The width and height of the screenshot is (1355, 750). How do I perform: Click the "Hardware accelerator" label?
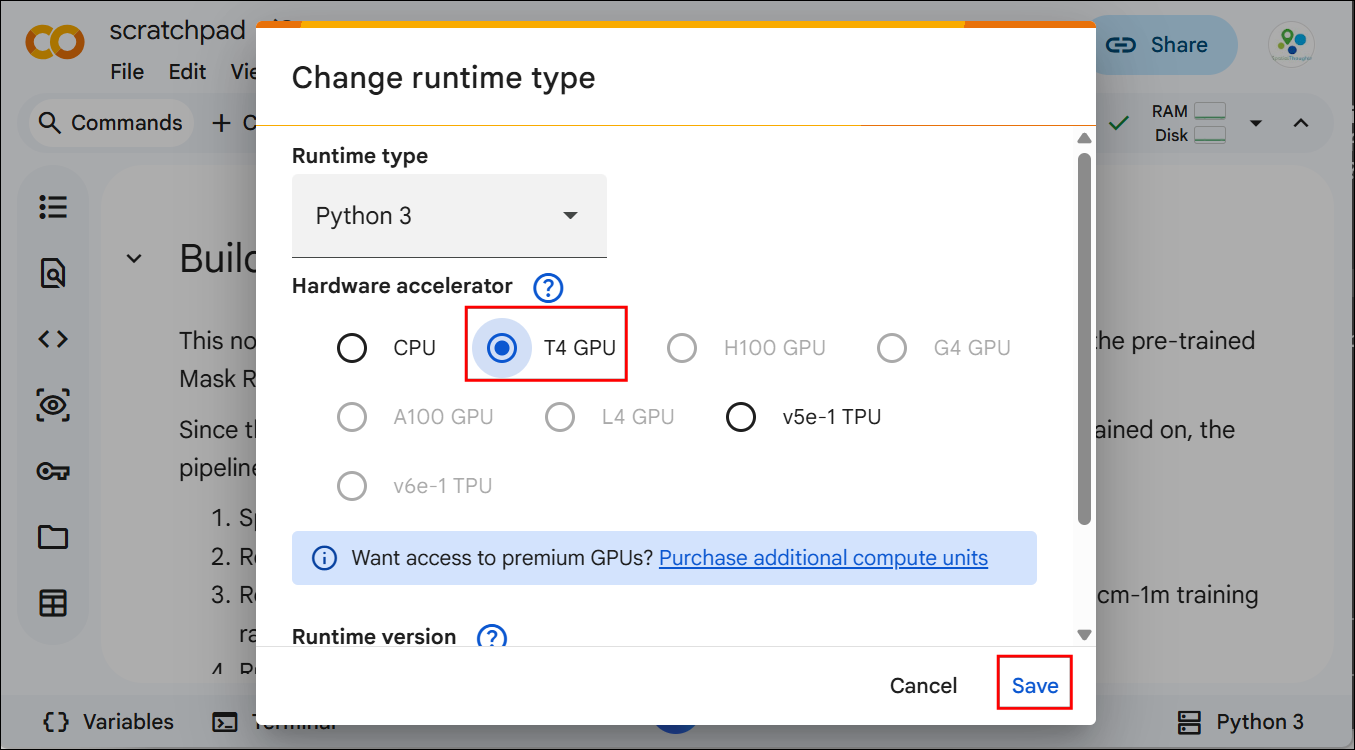(402, 286)
